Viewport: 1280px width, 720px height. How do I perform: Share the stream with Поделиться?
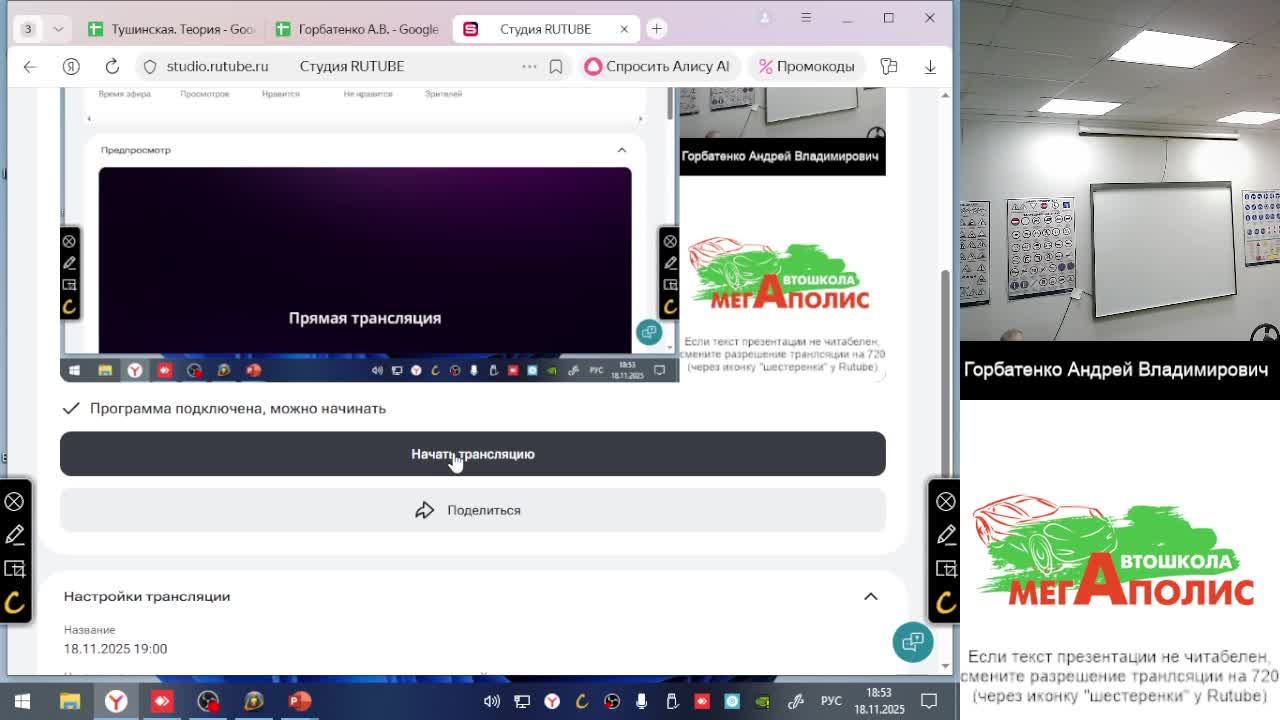click(x=473, y=510)
